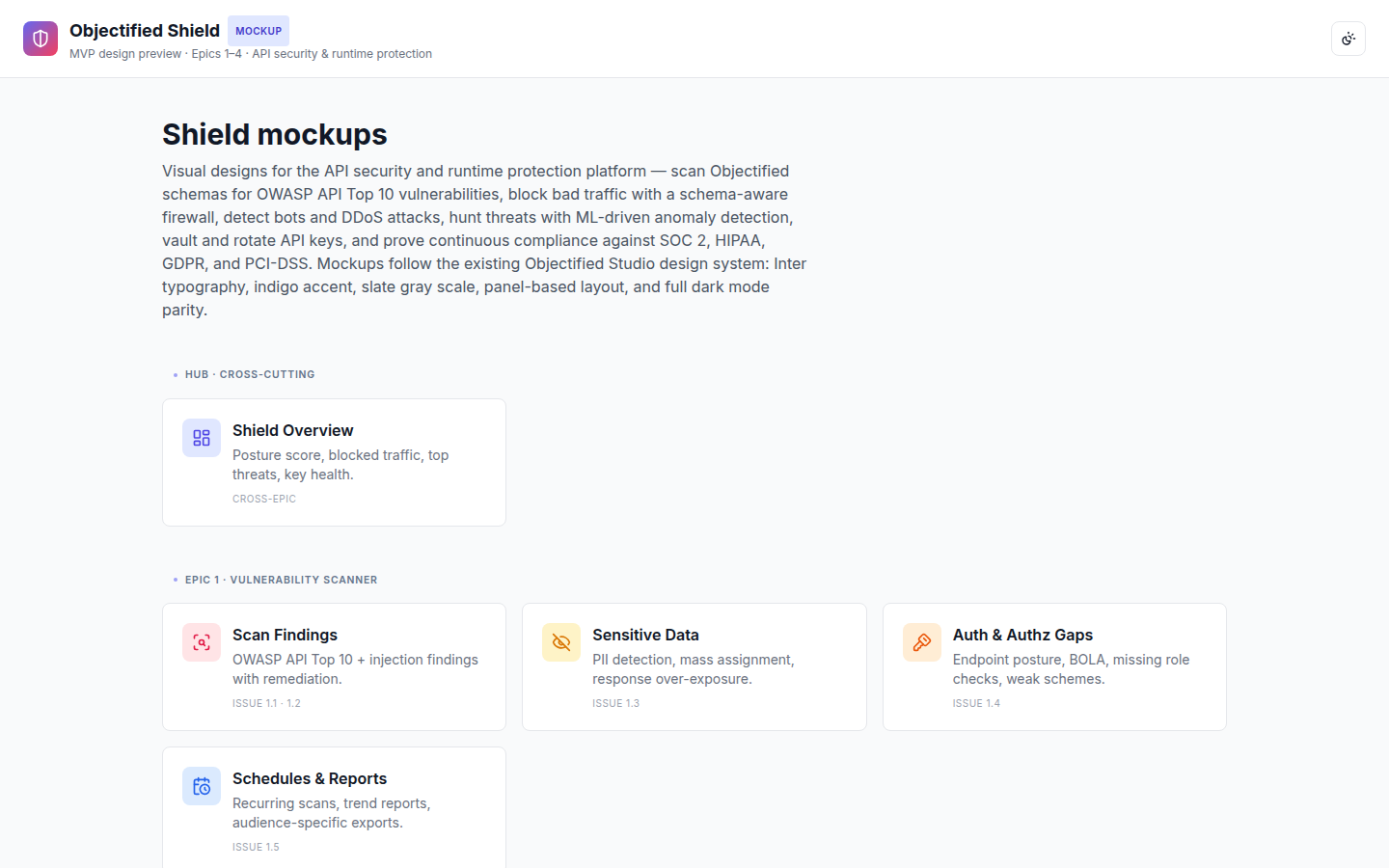Click the MOCKUP badge next to the title
The width and height of the screenshot is (1389, 868).
[x=259, y=31]
